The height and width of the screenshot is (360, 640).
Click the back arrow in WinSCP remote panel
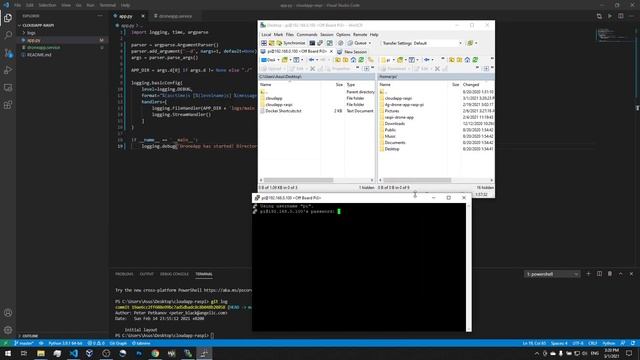tap(427, 60)
